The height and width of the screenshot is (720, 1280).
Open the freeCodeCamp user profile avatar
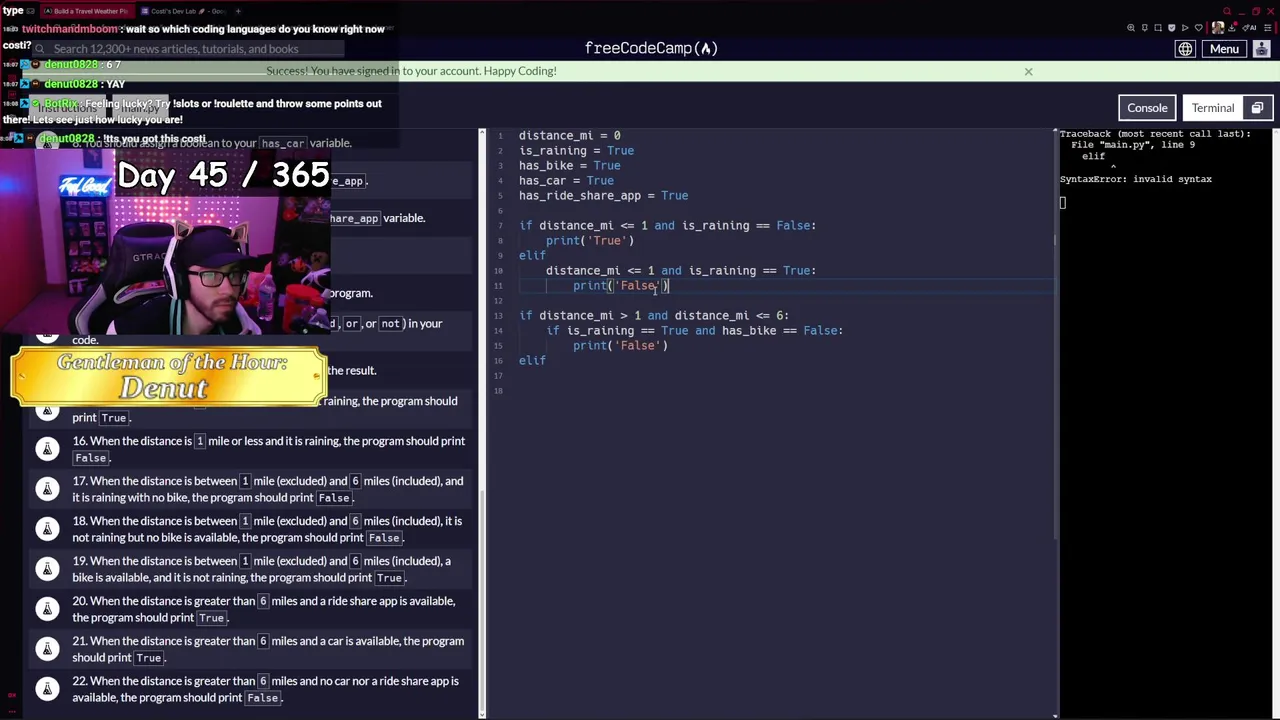coord(1261,49)
